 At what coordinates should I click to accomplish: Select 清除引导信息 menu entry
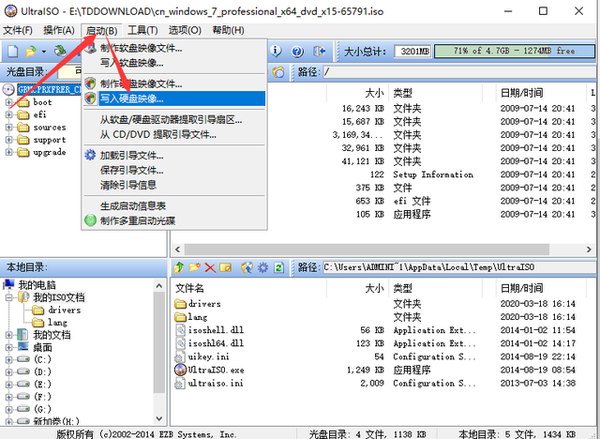[x=174, y=185]
